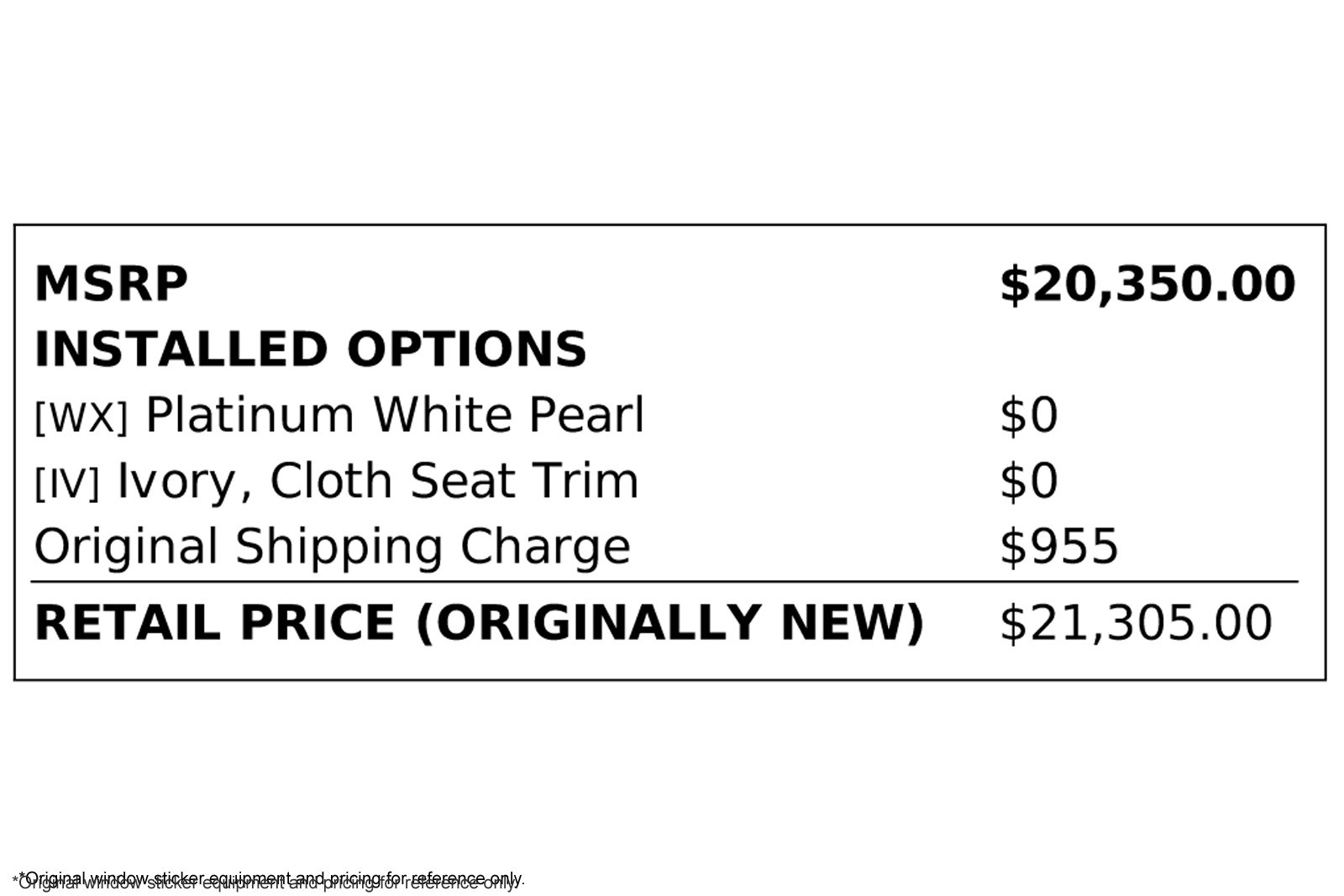Click Ivory, Cloth Seat Trim text

(378, 481)
